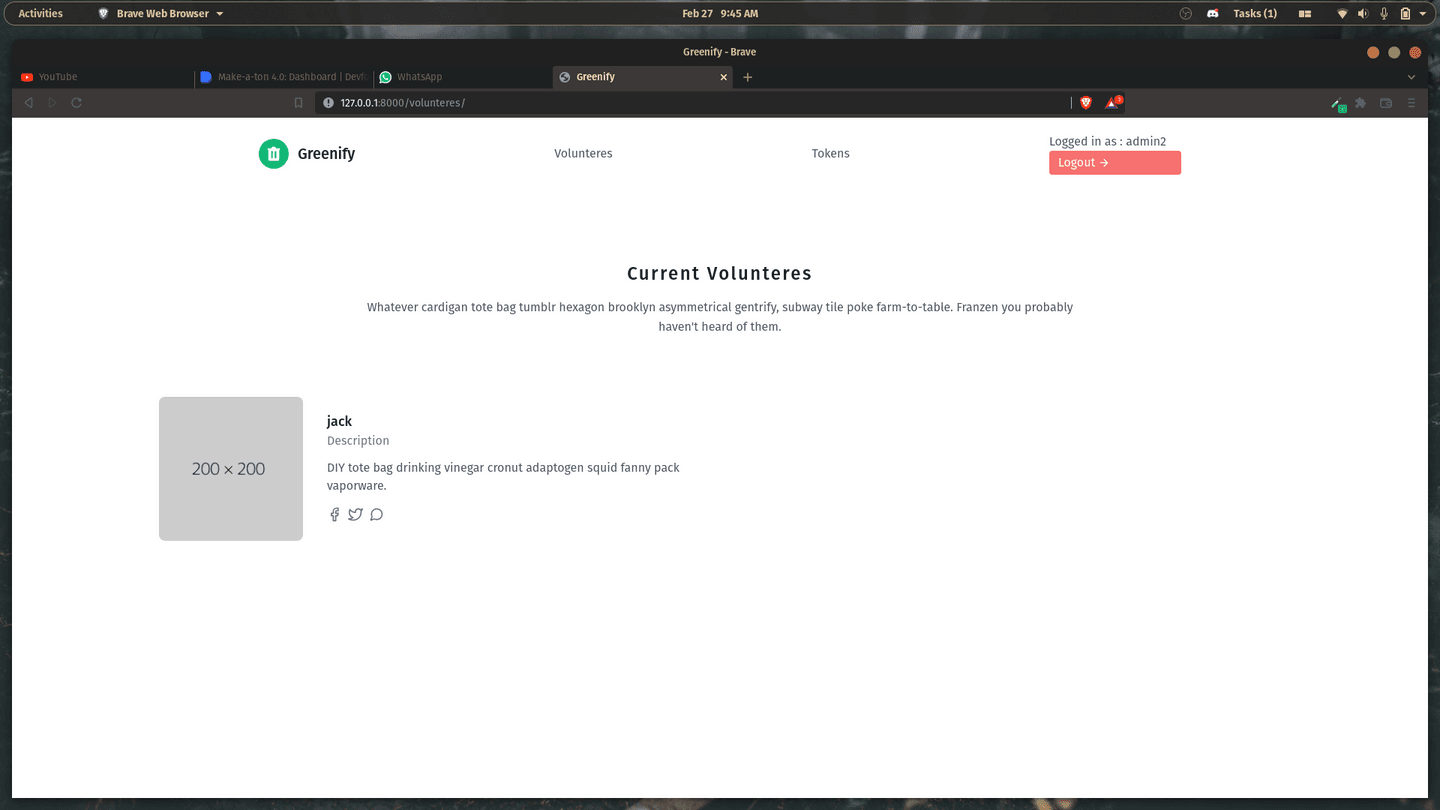The image size is (1440, 810).
Task: Reload the page with the refresh icon
Action: (x=76, y=103)
